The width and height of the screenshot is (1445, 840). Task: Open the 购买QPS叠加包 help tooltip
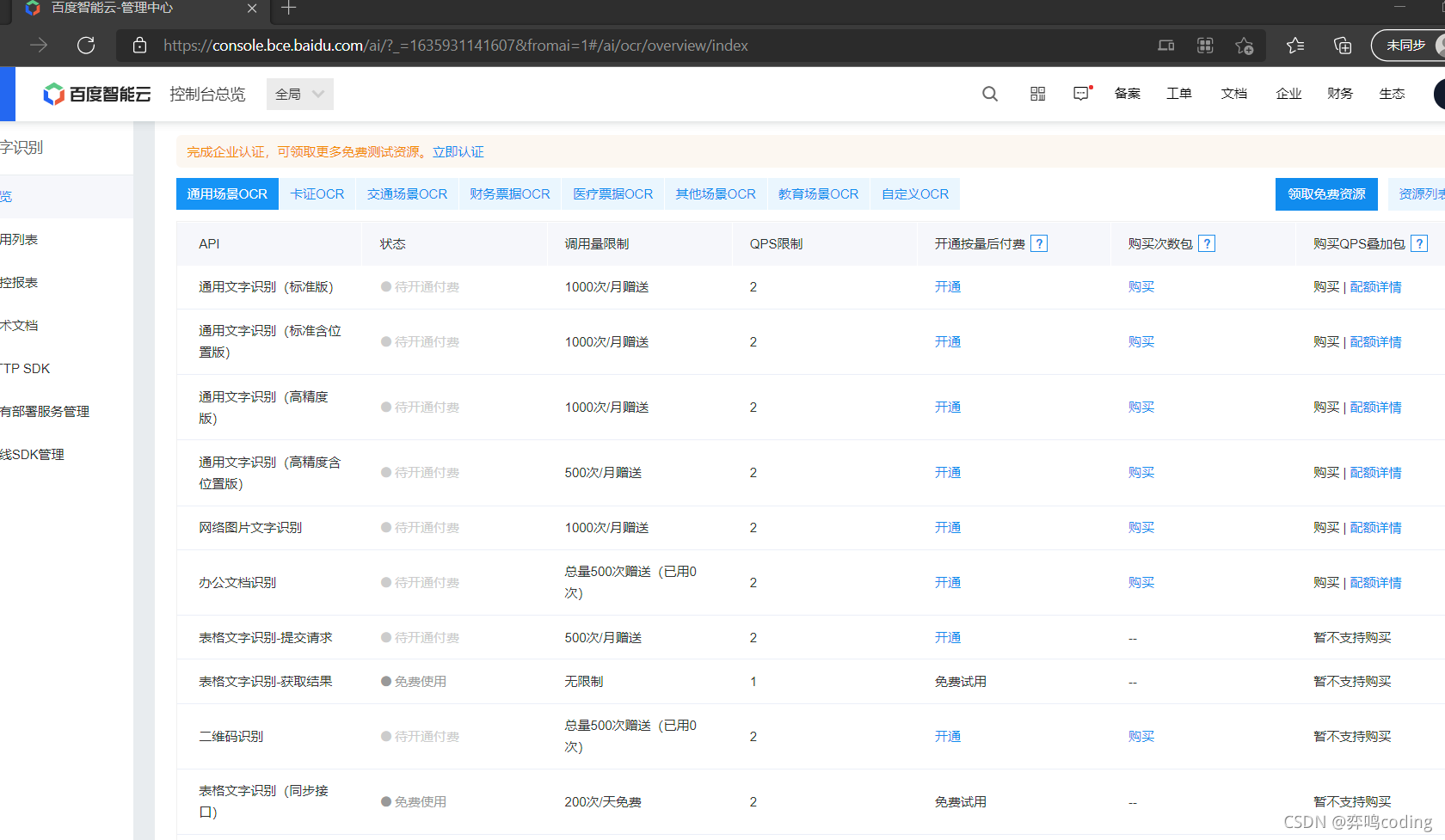point(1418,243)
